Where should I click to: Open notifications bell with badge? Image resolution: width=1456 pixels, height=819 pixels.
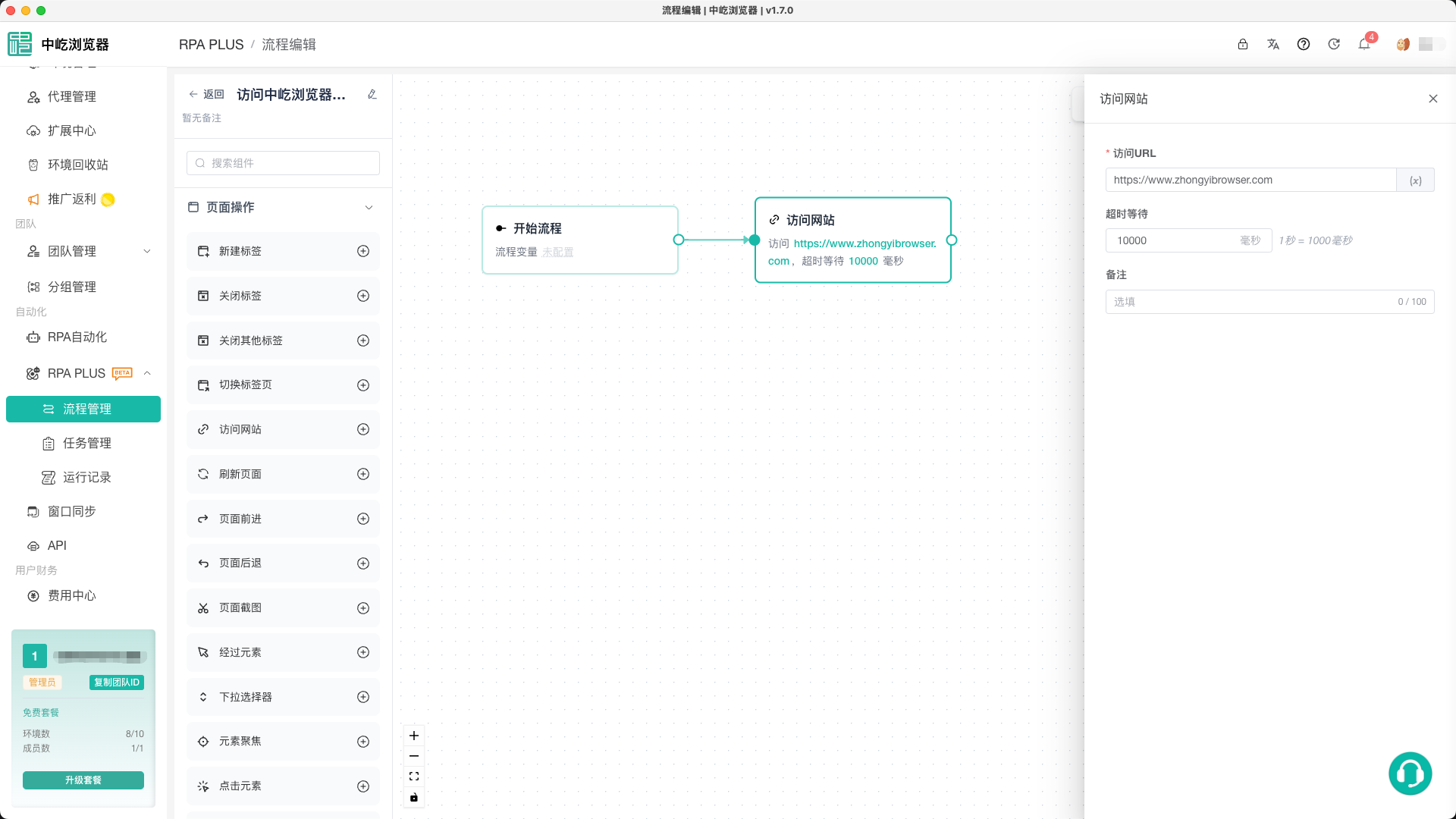1364,44
